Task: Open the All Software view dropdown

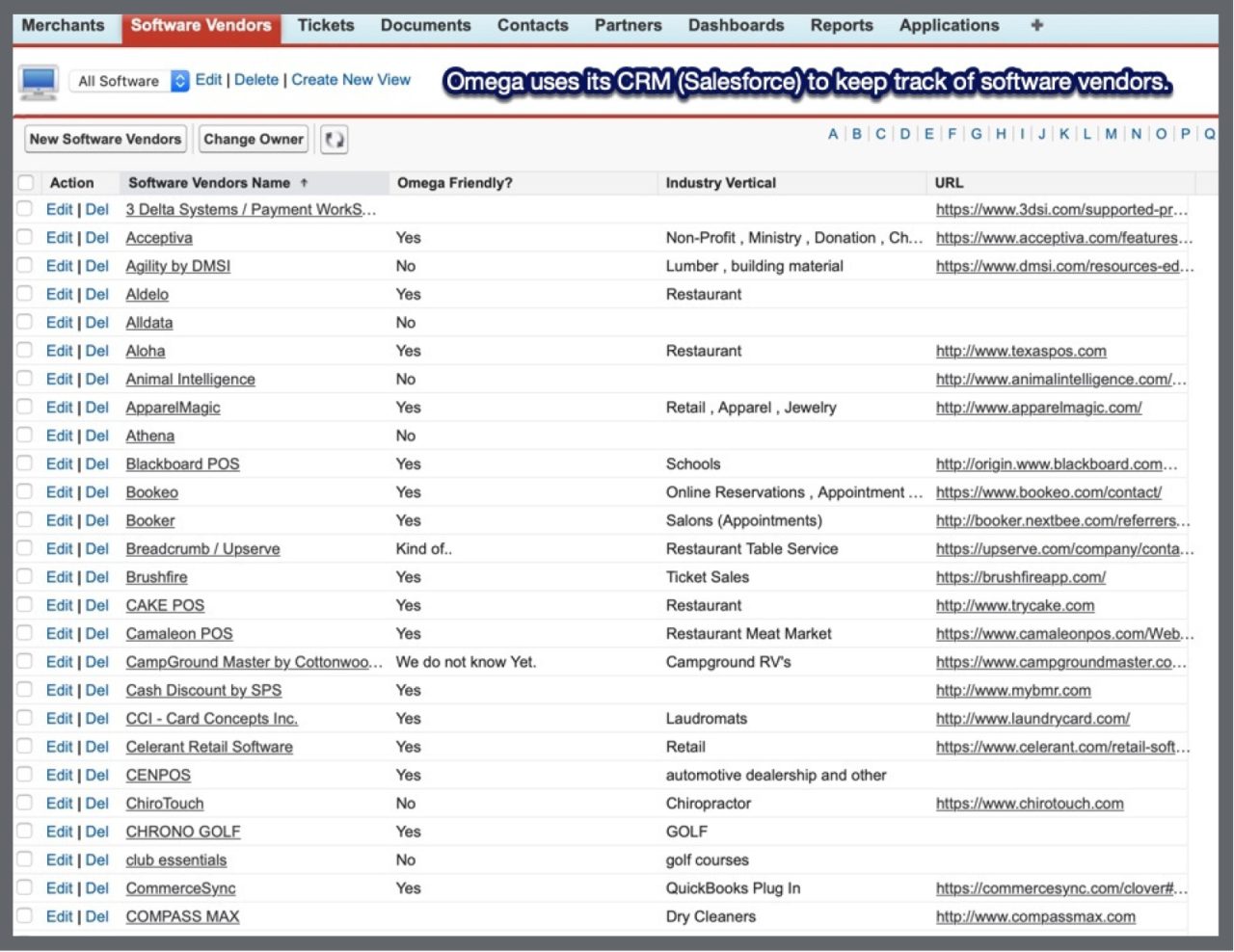Action: coord(179,81)
